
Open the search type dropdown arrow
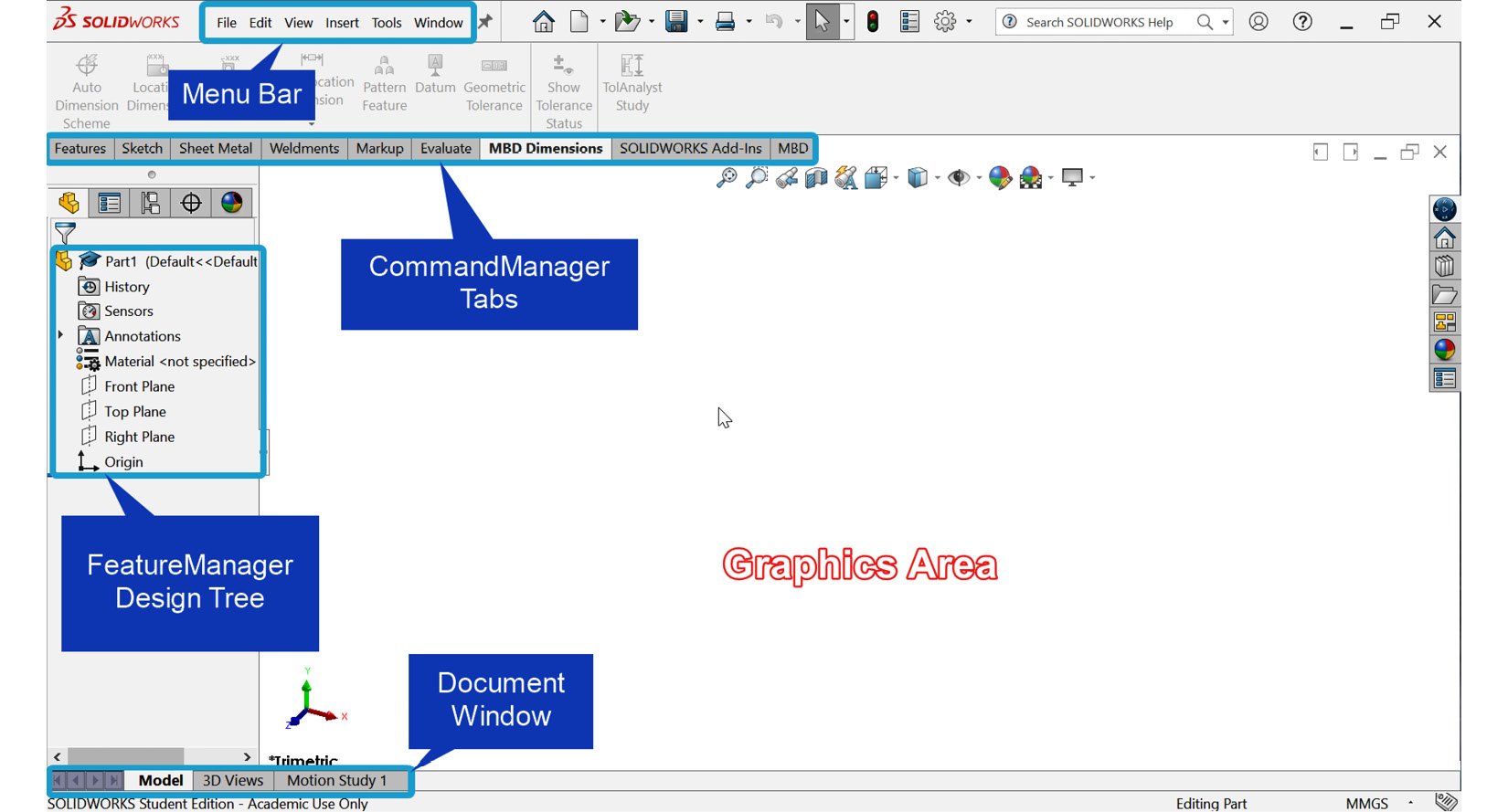[x=1226, y=22]
